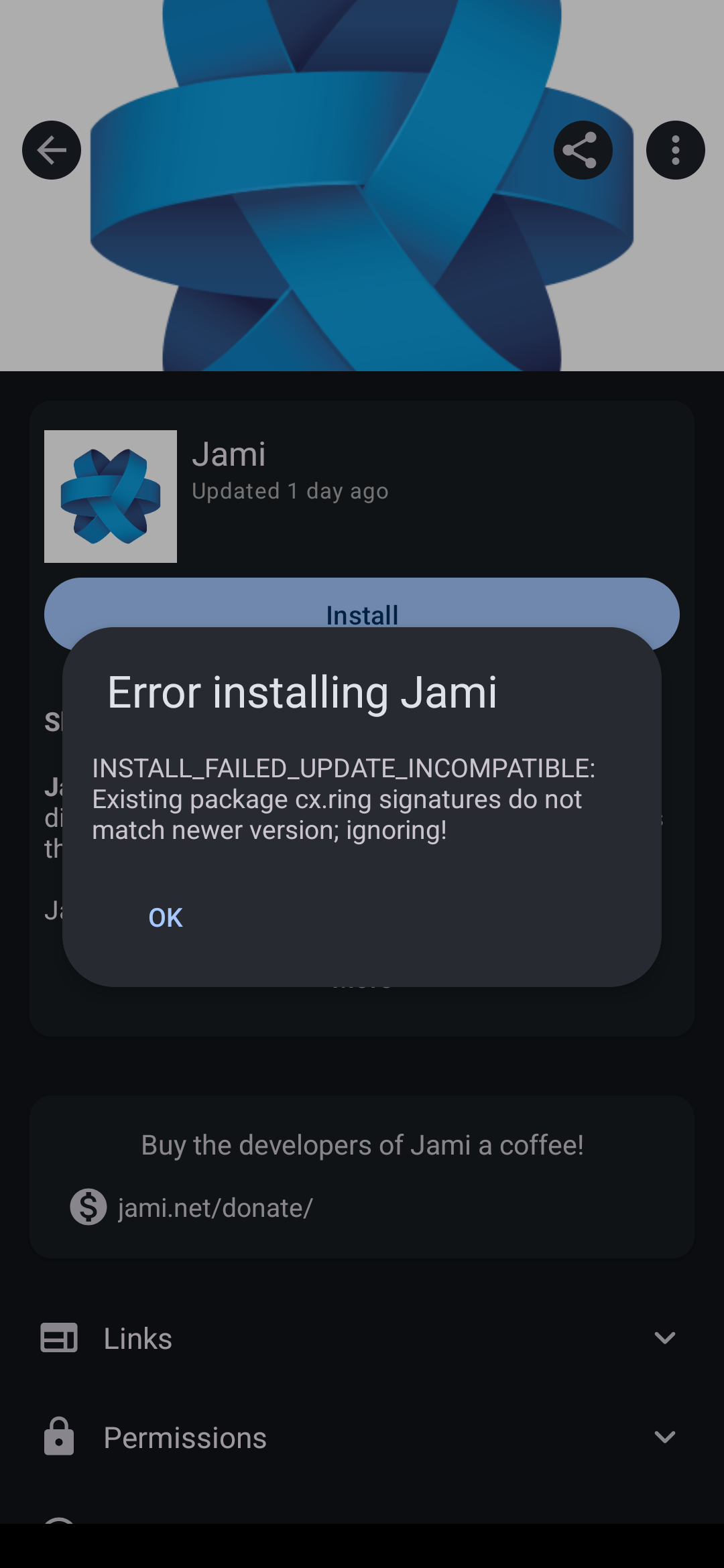Image resolution: width=724 pixels, height=1568 pixels.
Task: Click the Jami app name heading
Action: click(x=229, y=454)
